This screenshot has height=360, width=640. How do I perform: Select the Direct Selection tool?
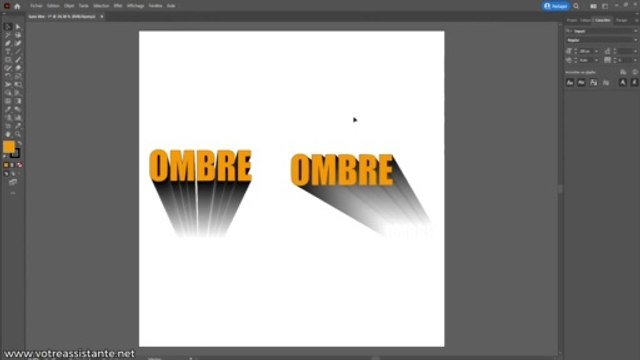point(18,27)
